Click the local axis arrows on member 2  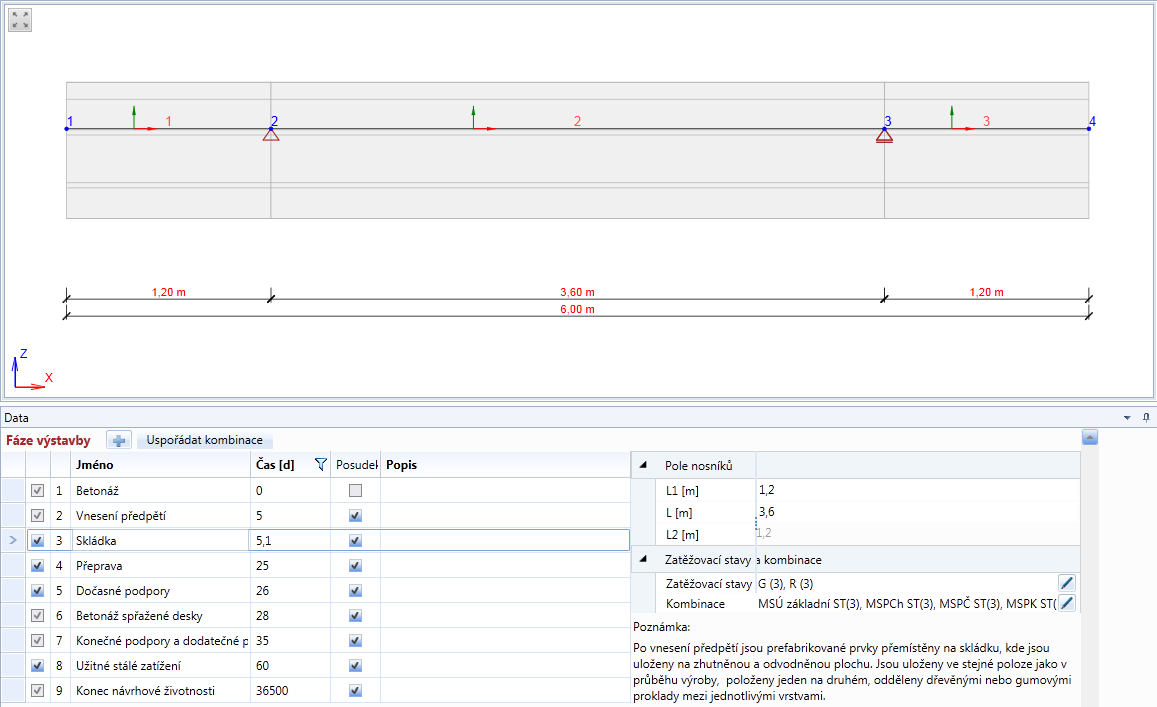click(483, 119)
